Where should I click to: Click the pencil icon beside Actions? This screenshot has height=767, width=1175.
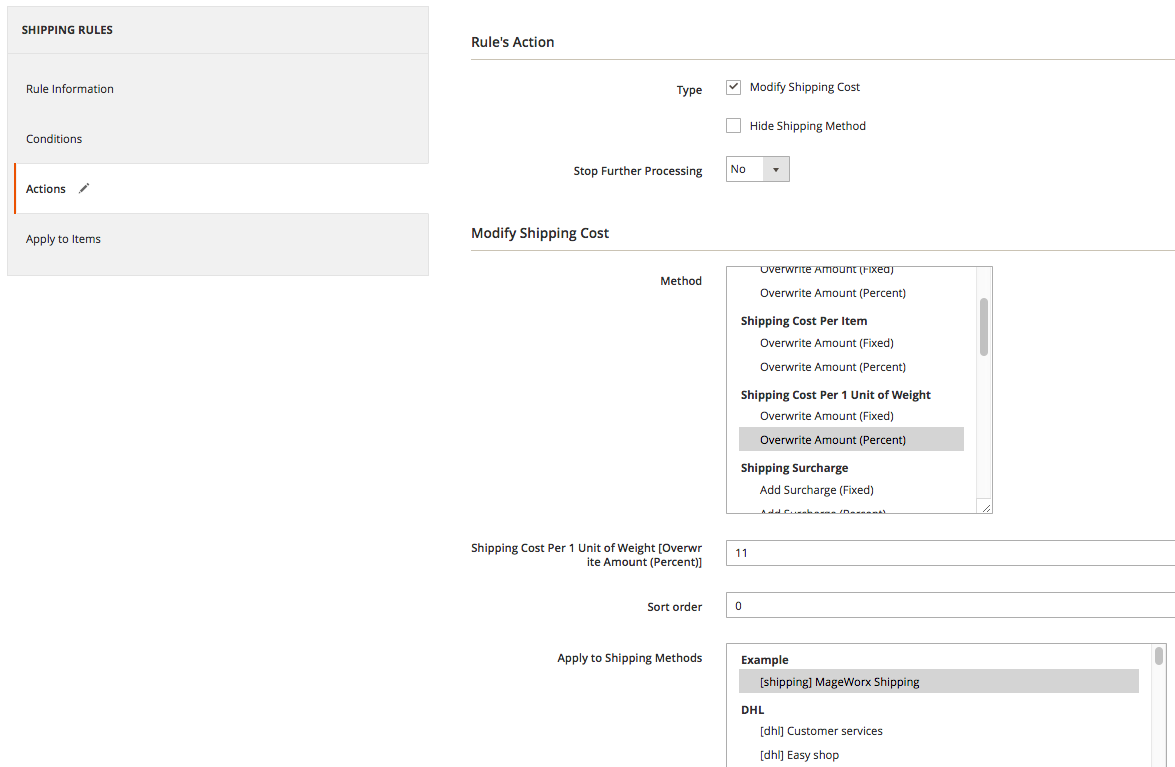(x=84, y=188)
